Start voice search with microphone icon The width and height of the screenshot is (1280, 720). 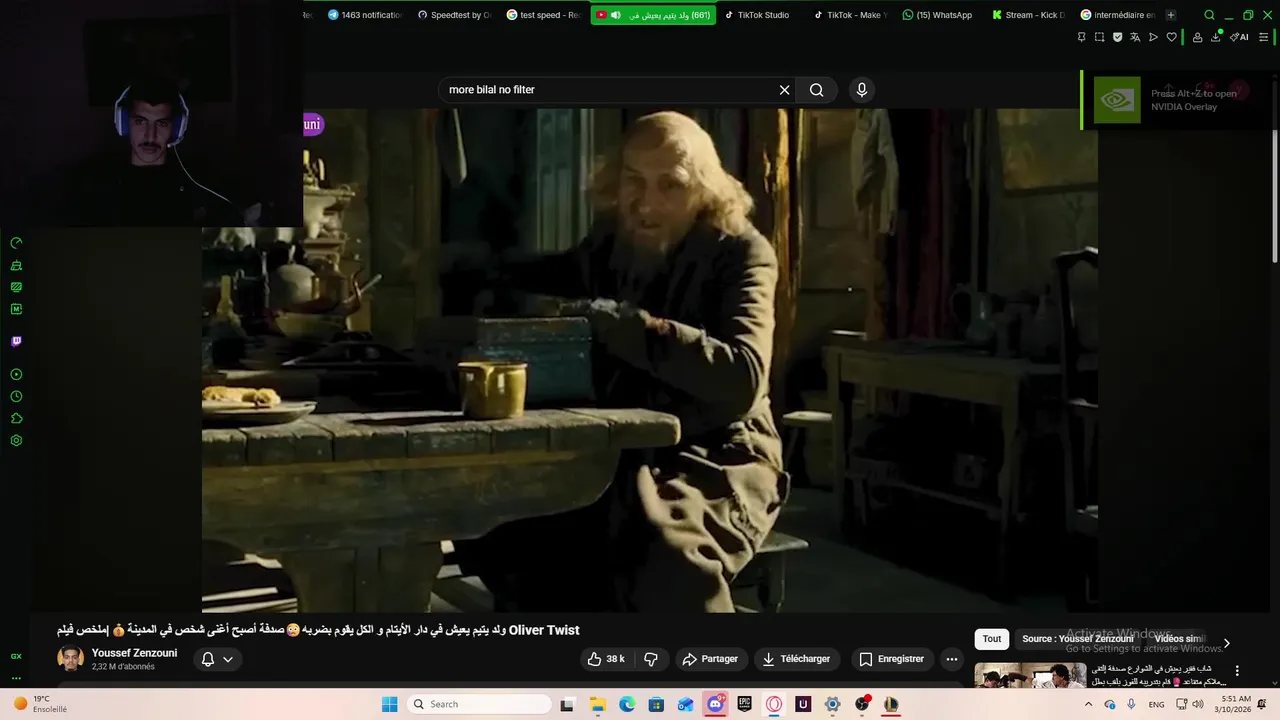(x=862, y=90)
